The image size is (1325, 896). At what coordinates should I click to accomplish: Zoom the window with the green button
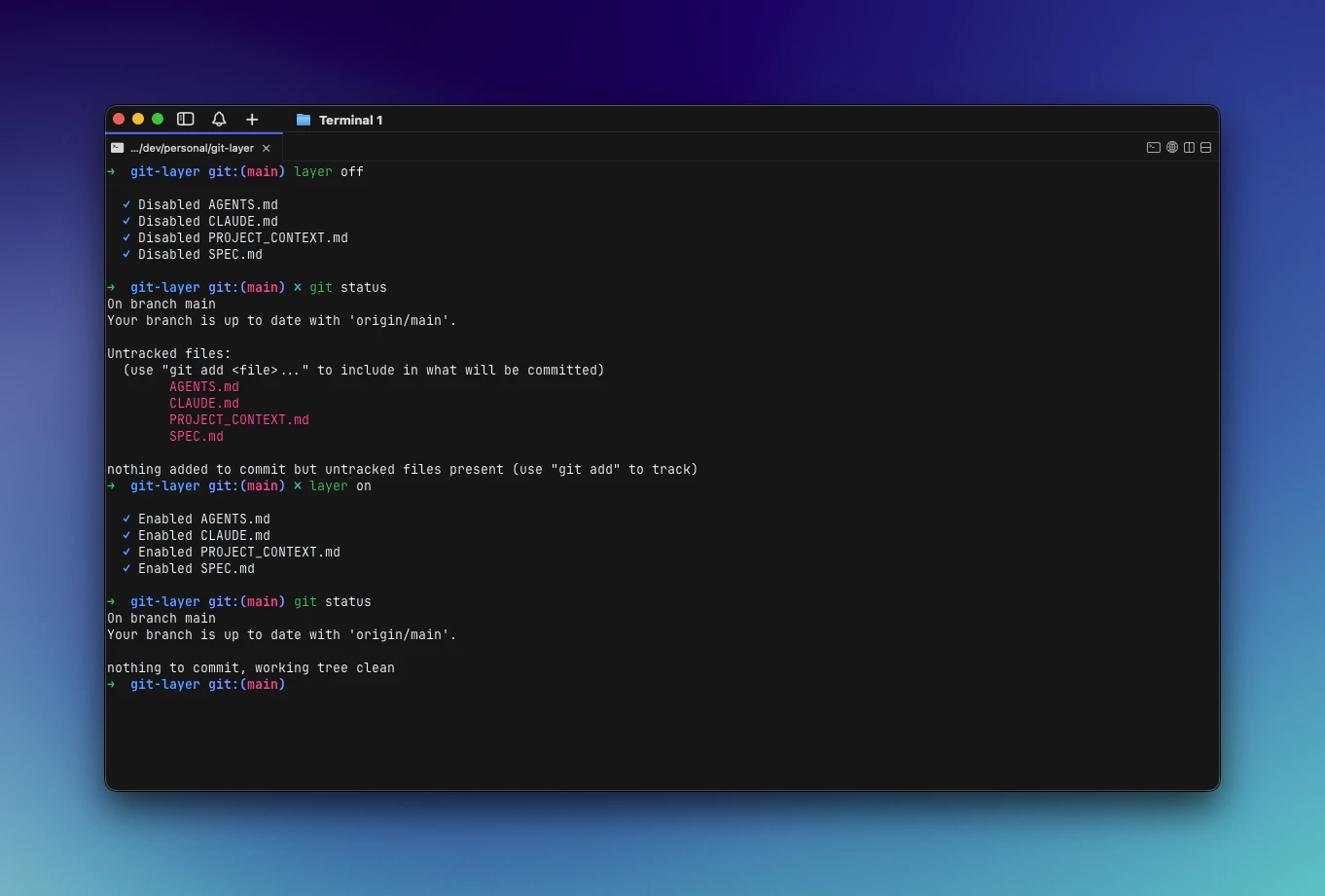point(158,119)
